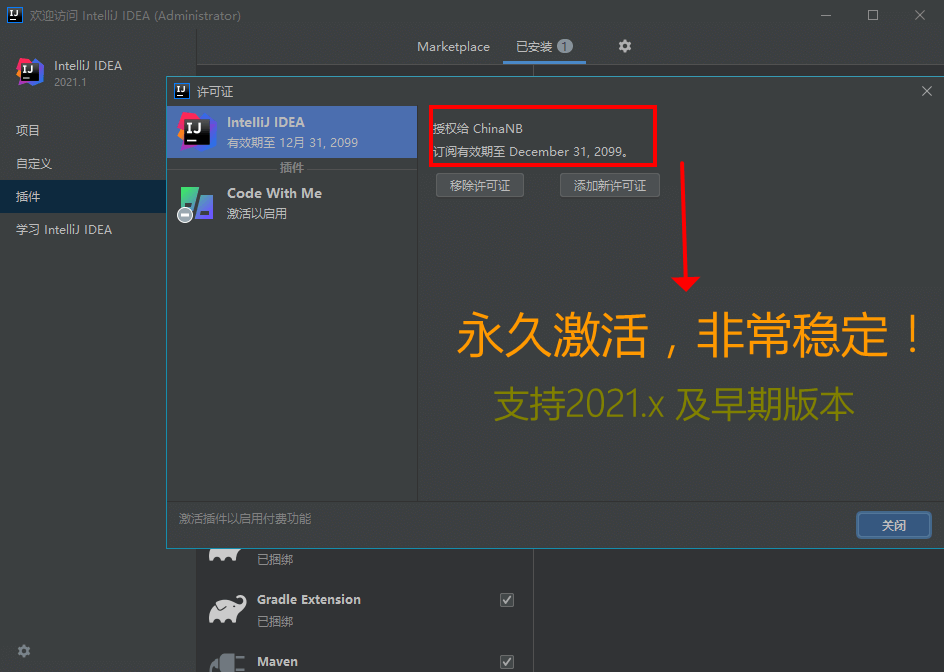Close the 许可证 dialog with its X
This screenshot has width=951, height=672.
[927, 91]
